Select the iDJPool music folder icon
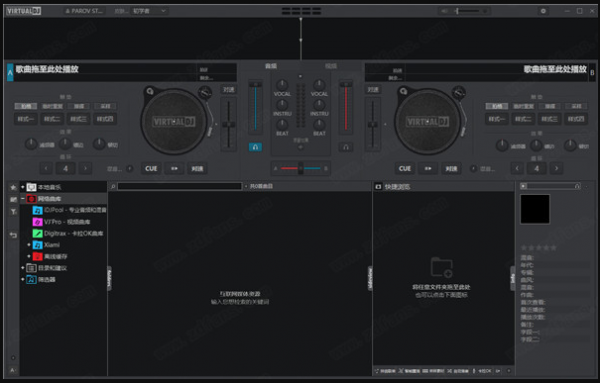This screenshot has width=600, height=383. pos(37,210)
